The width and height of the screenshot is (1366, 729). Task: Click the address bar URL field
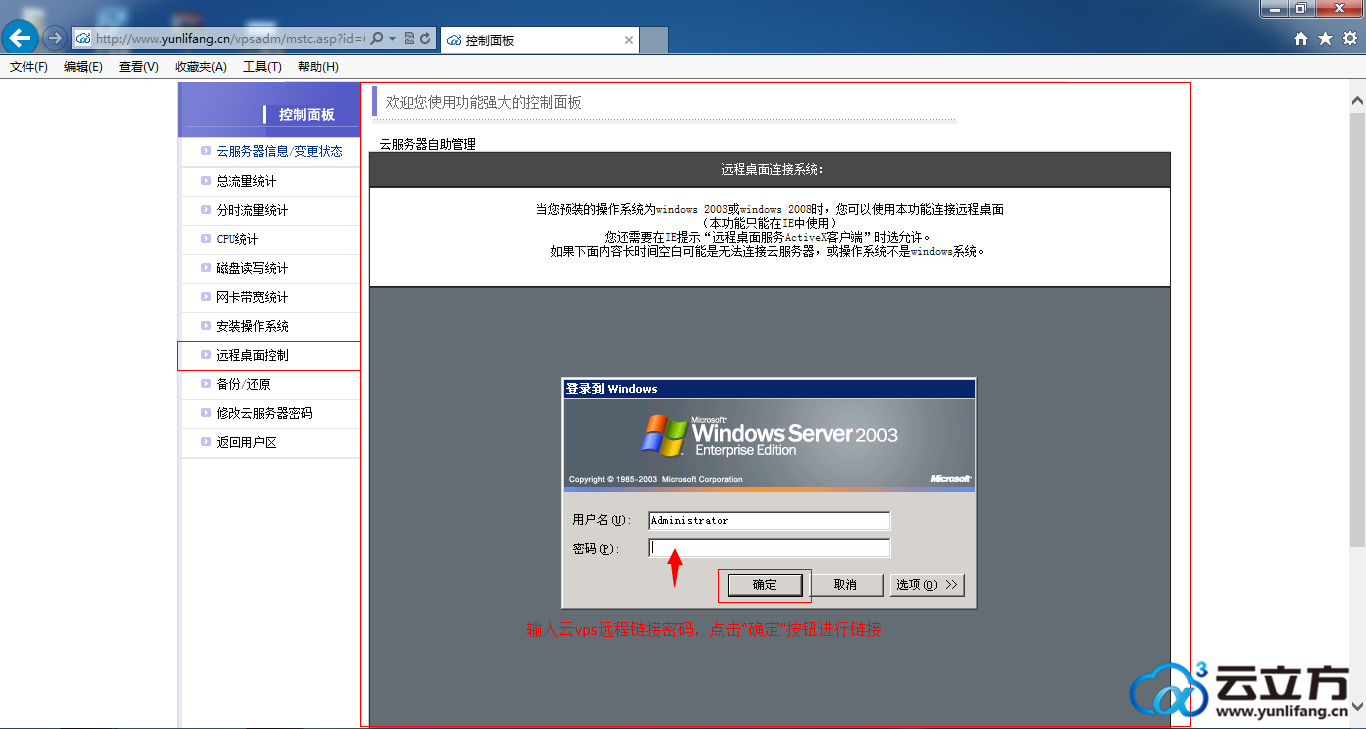[230, 38]
